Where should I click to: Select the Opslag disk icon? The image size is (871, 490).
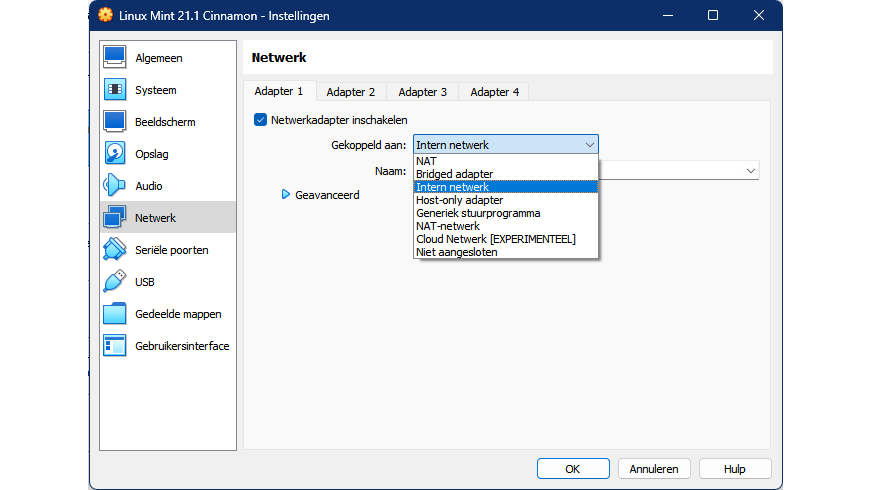click(x=115, y=154)
